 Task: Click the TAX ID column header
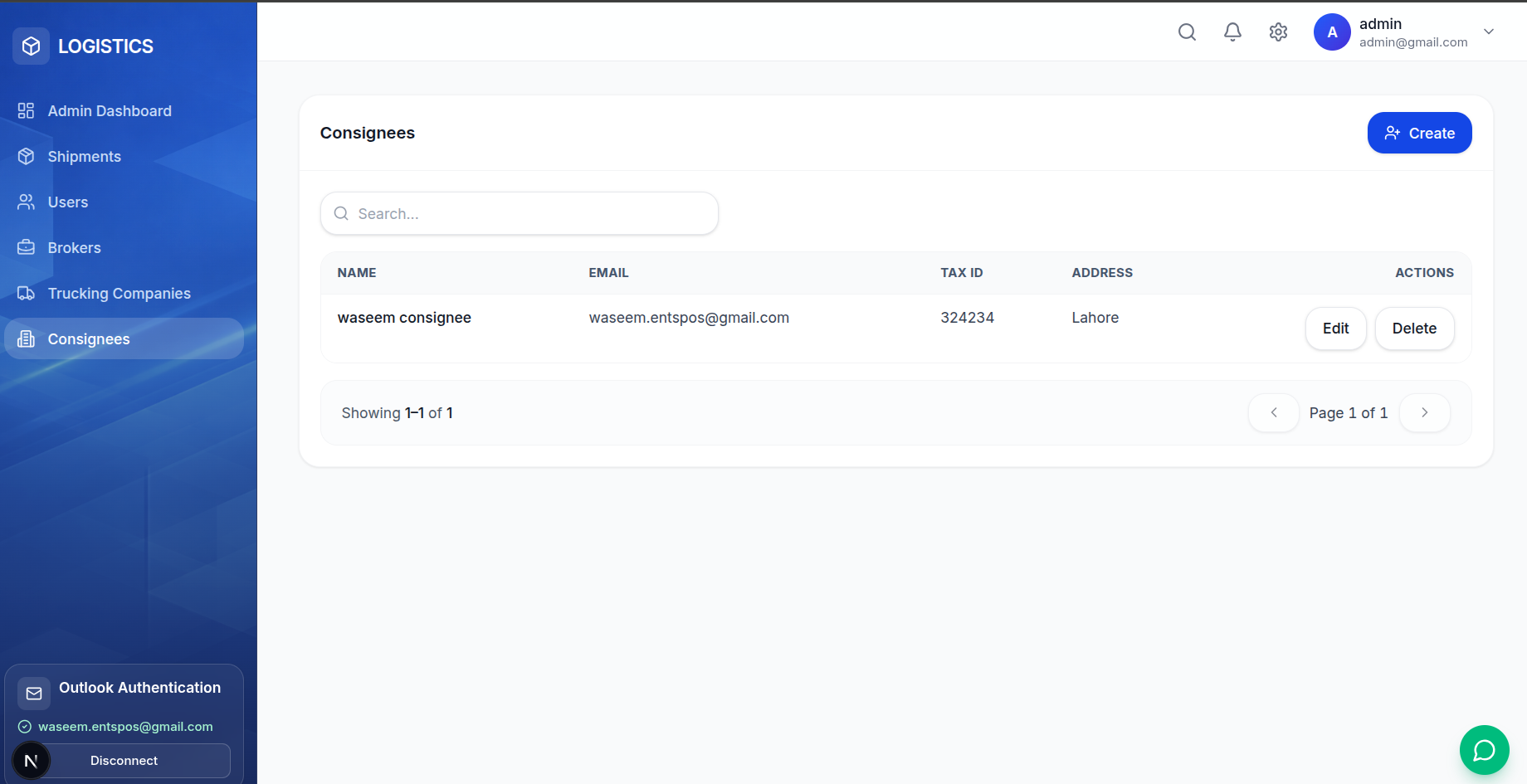click(x=961, y=273)
